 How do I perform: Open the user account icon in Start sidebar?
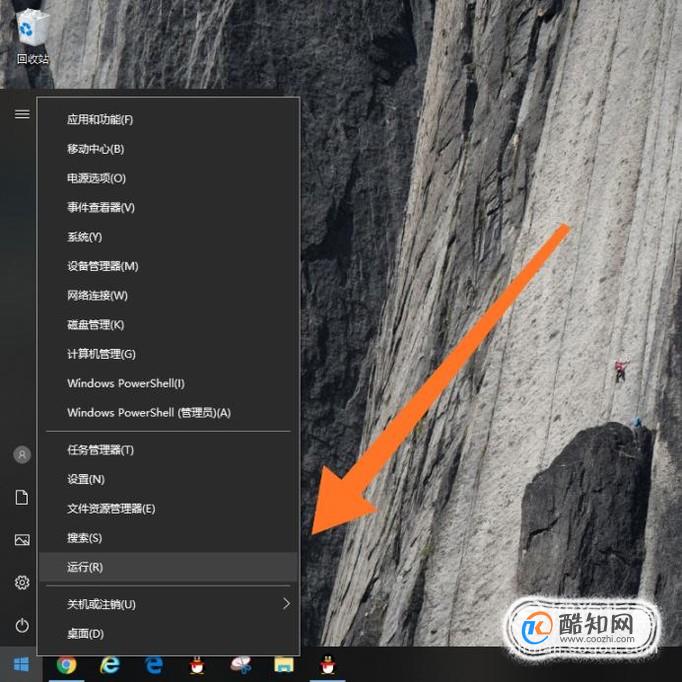click(22, 455)
